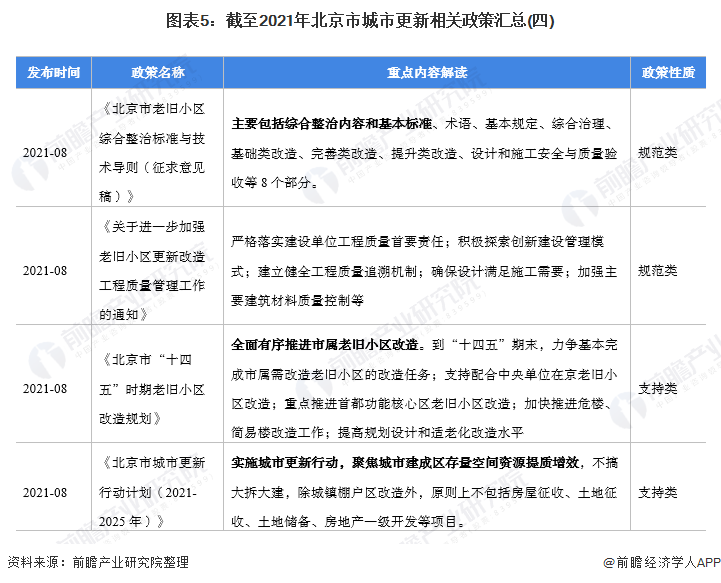Click the 资料来源 前瞻产业研究院整理 source note
Screen dimensions: 721x583
(x=98, y=562)
